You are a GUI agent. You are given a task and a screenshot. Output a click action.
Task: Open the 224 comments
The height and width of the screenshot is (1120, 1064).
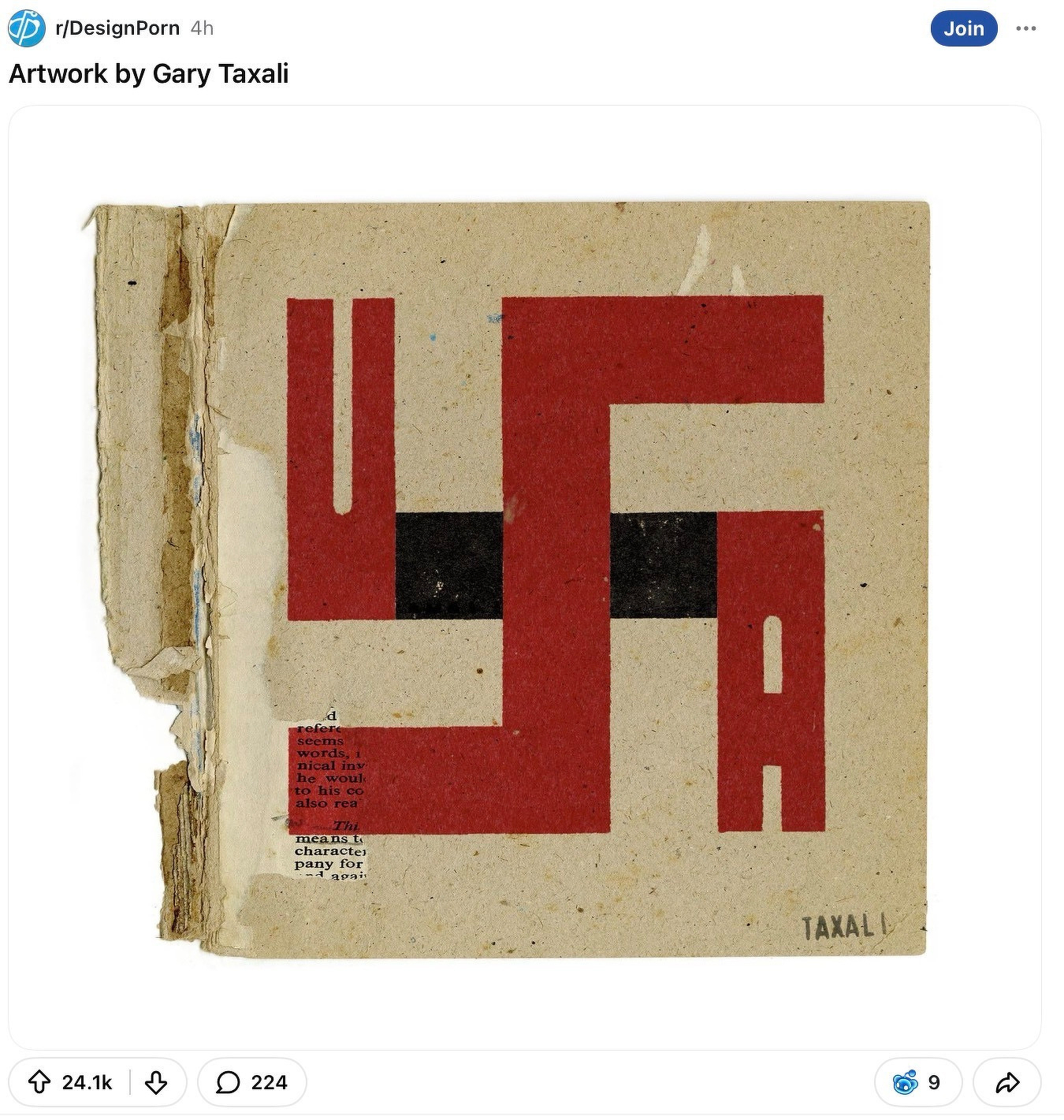252,1082
